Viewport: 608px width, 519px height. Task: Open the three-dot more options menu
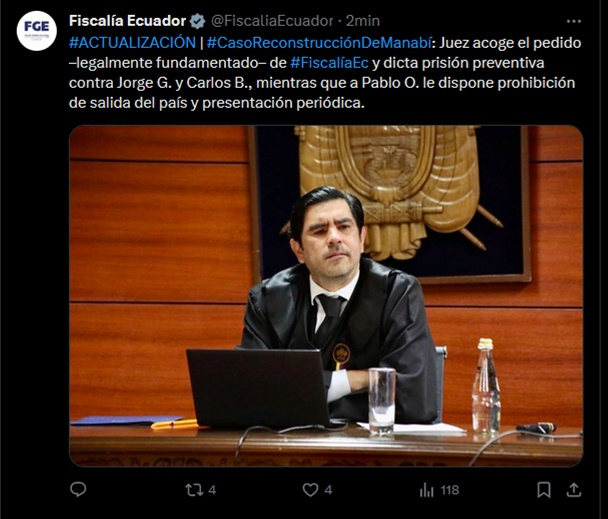[573, 21]
